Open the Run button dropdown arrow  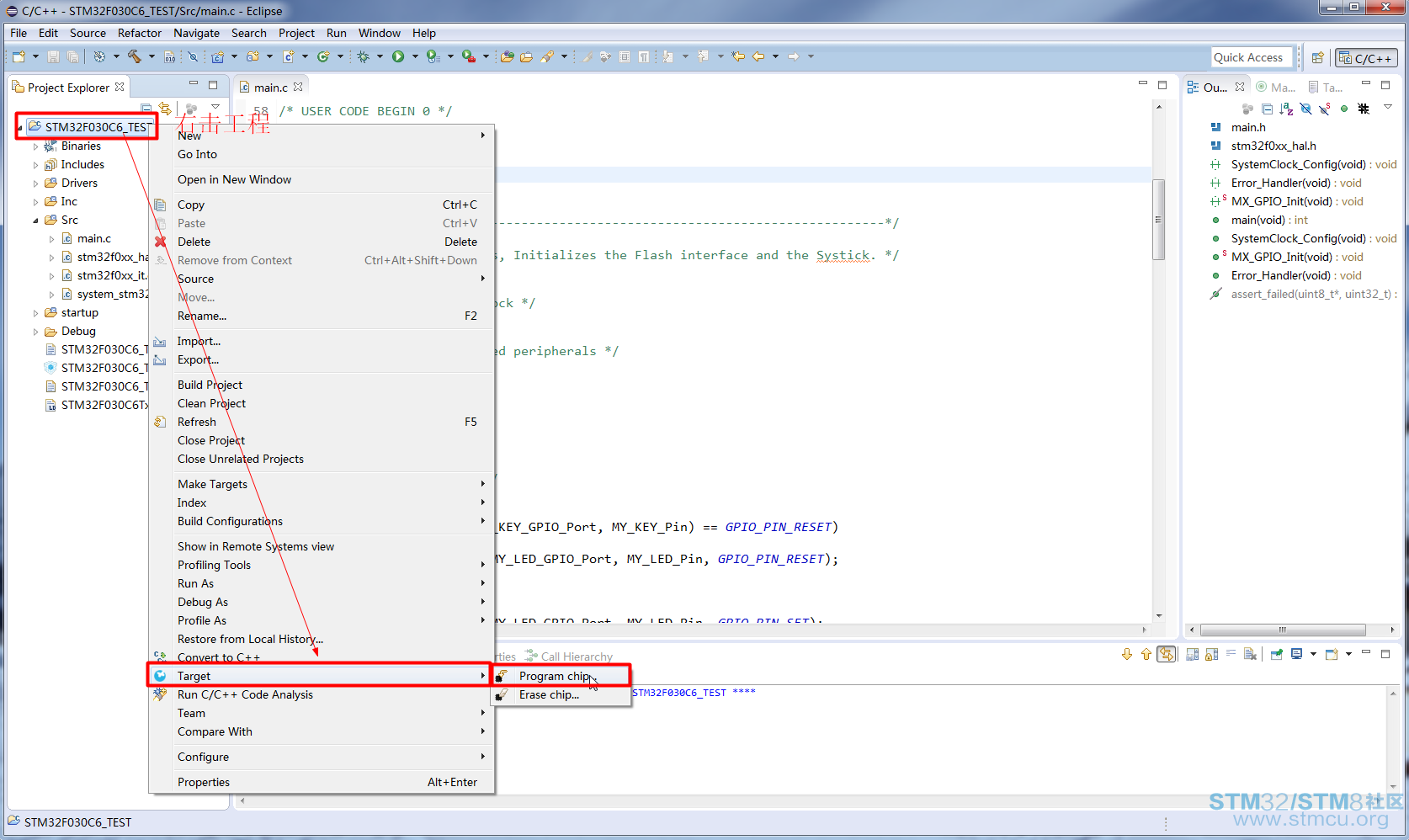tap(415, 56)
